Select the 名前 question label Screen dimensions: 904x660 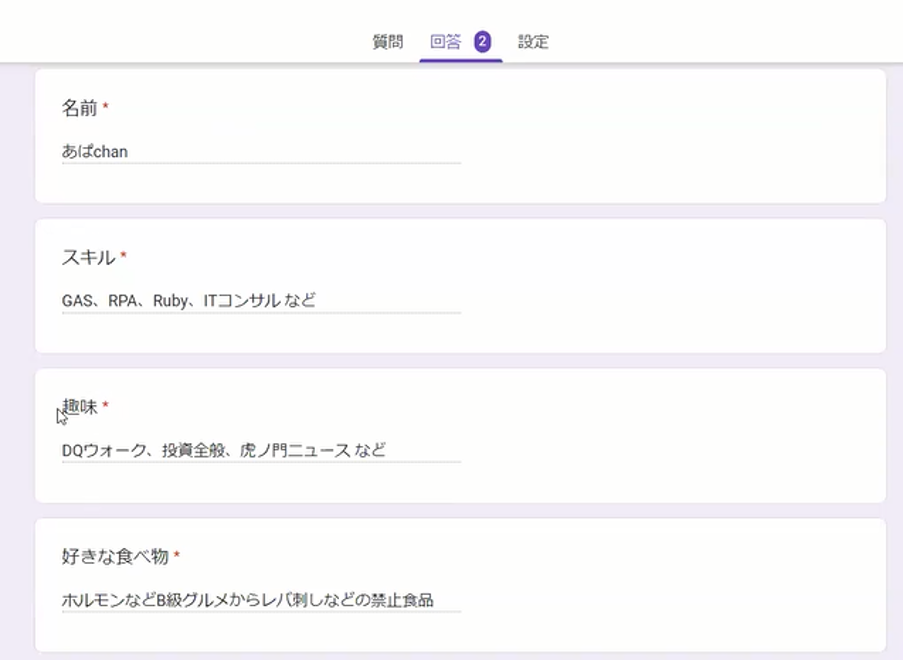[x=80, y=108]
